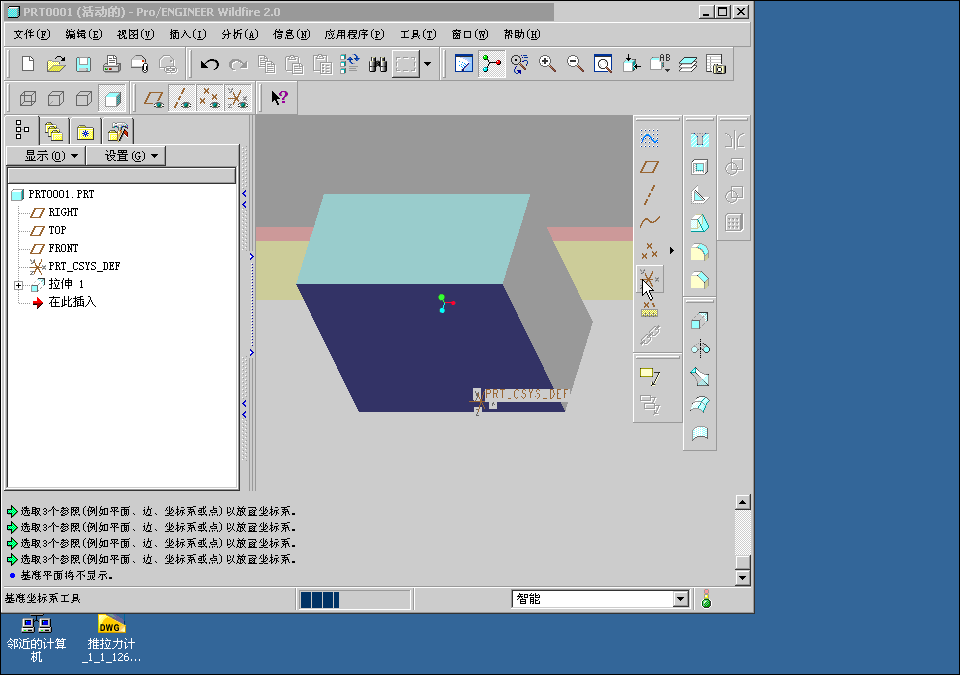The image size is (960, 675).
Task: Click the datum curve tool
Action: click(649, 222)
